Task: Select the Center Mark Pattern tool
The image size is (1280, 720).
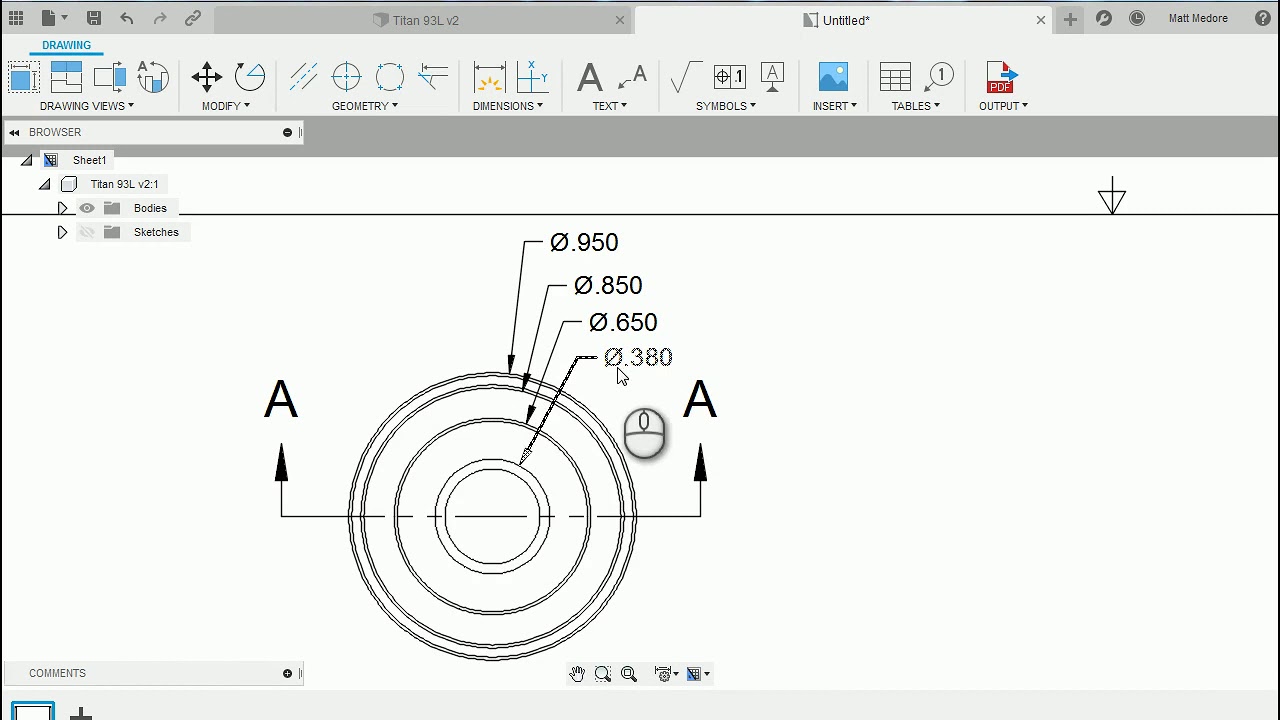Action: [x=389, y=77]
